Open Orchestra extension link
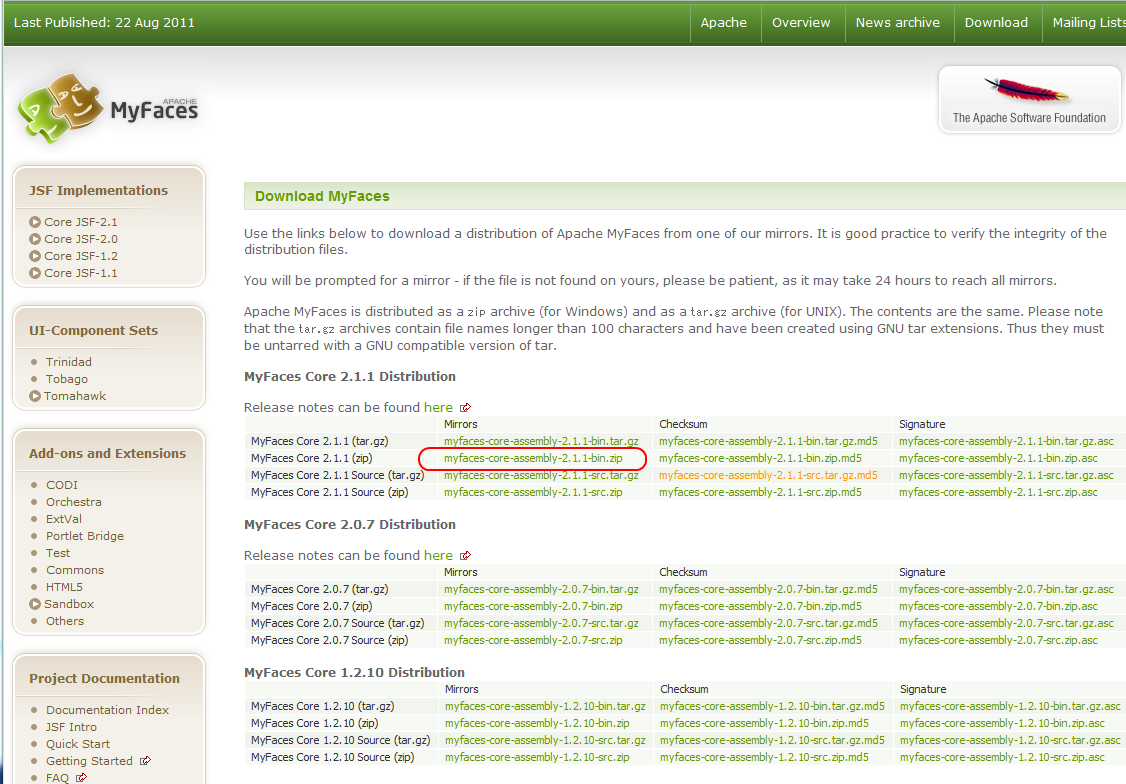The height and width of the screenshot is (784, 1126). click(74, 503)
